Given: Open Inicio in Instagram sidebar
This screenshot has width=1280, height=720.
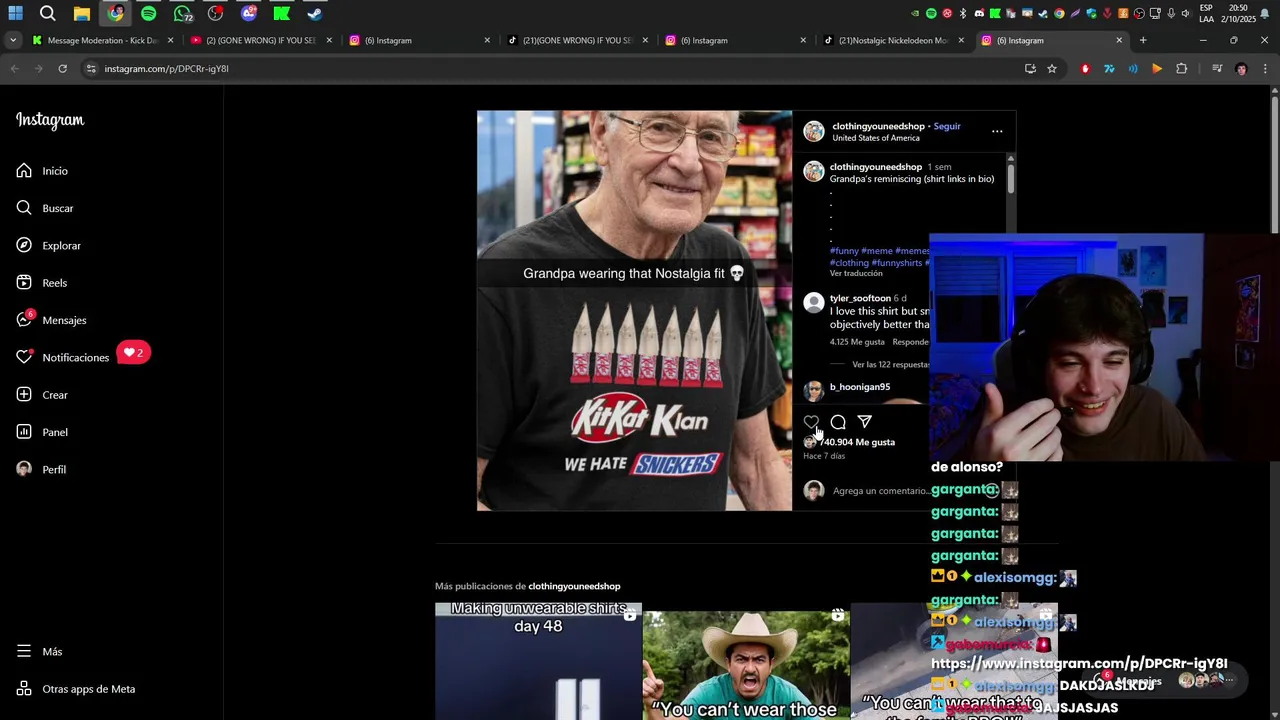Looking at the screenshot, I should pos(42,171).
